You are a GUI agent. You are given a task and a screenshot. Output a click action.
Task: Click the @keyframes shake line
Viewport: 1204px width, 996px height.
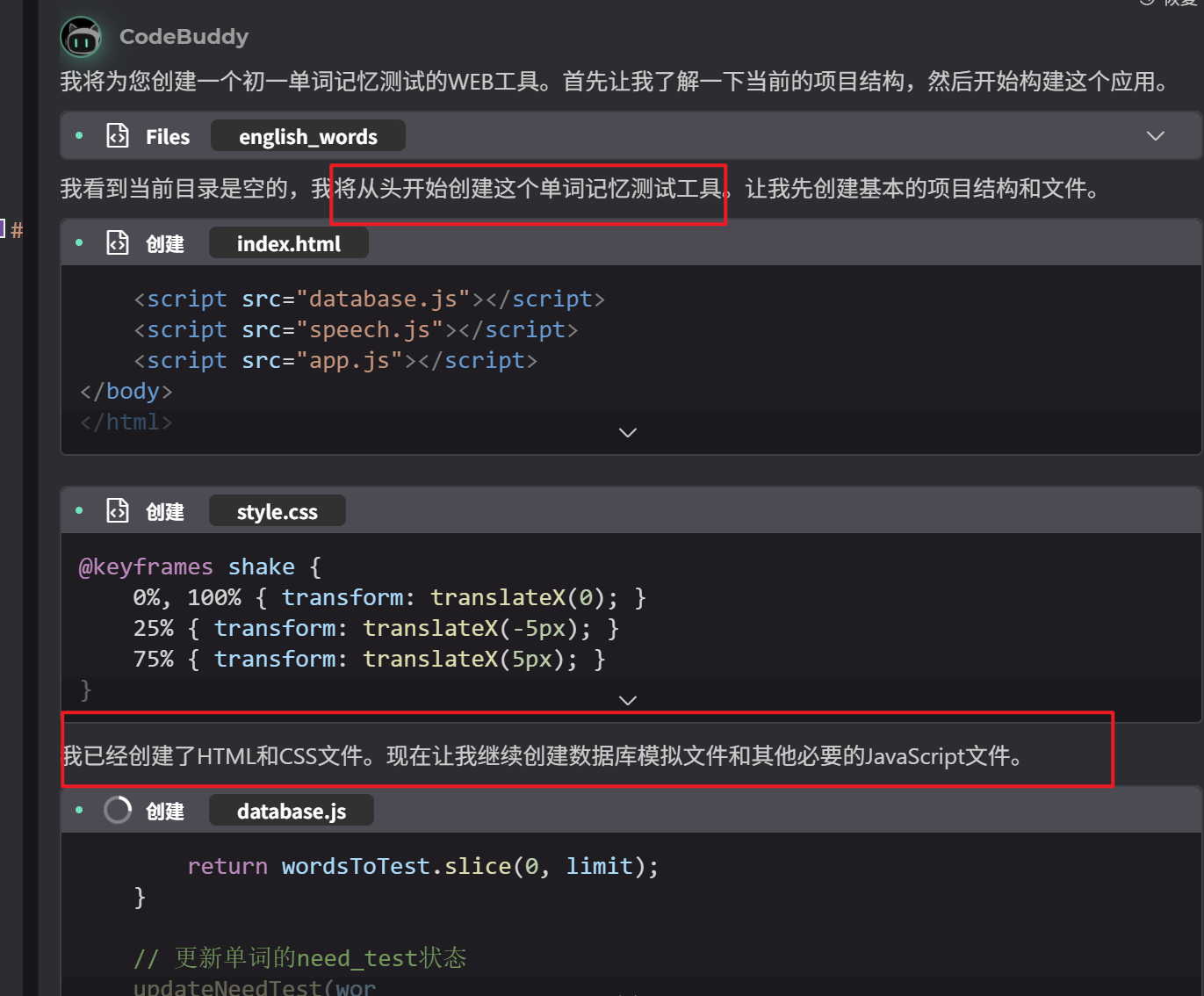click(x=200, y=567)
